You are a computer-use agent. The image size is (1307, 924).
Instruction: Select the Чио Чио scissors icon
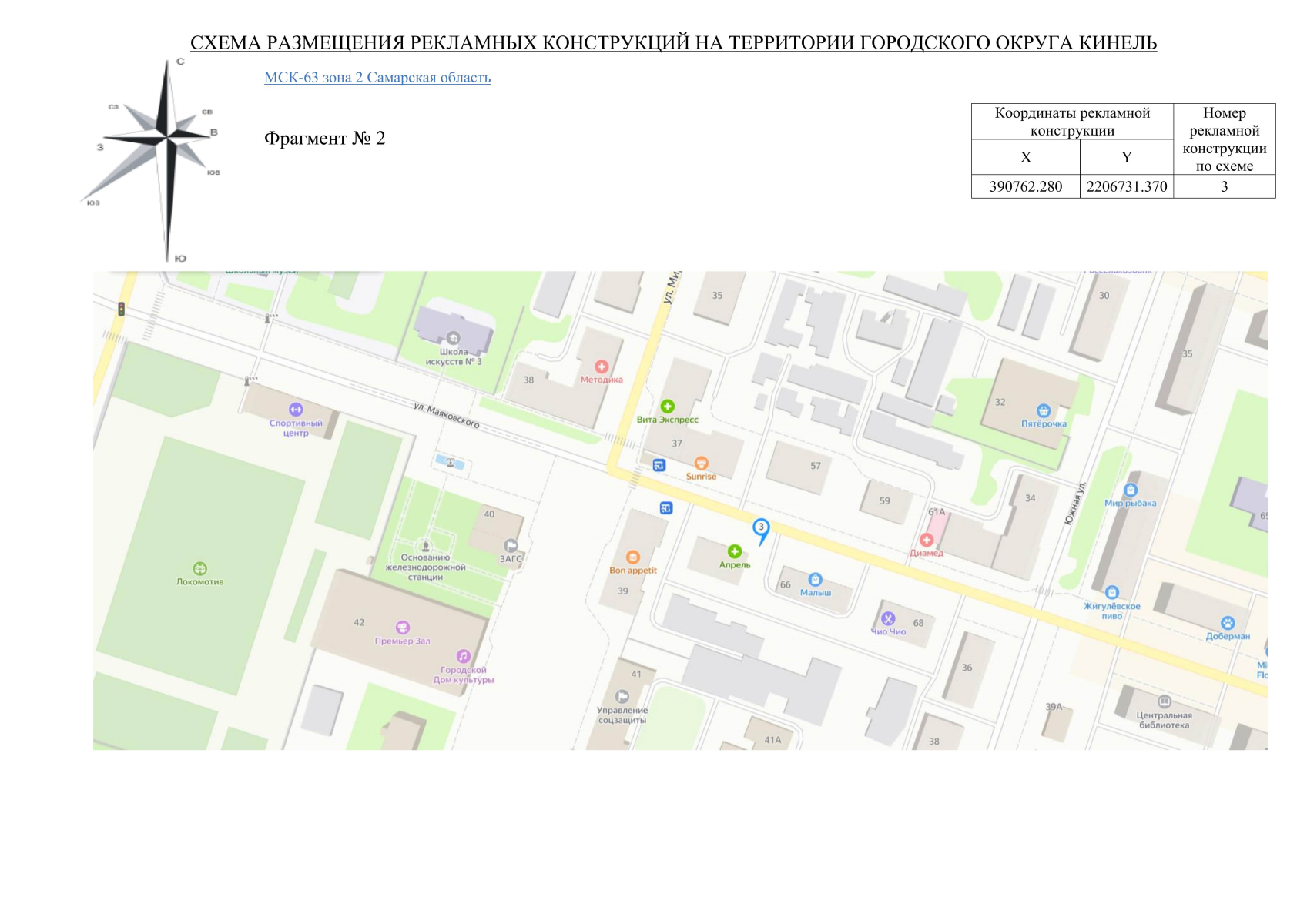tap(888, 619)
